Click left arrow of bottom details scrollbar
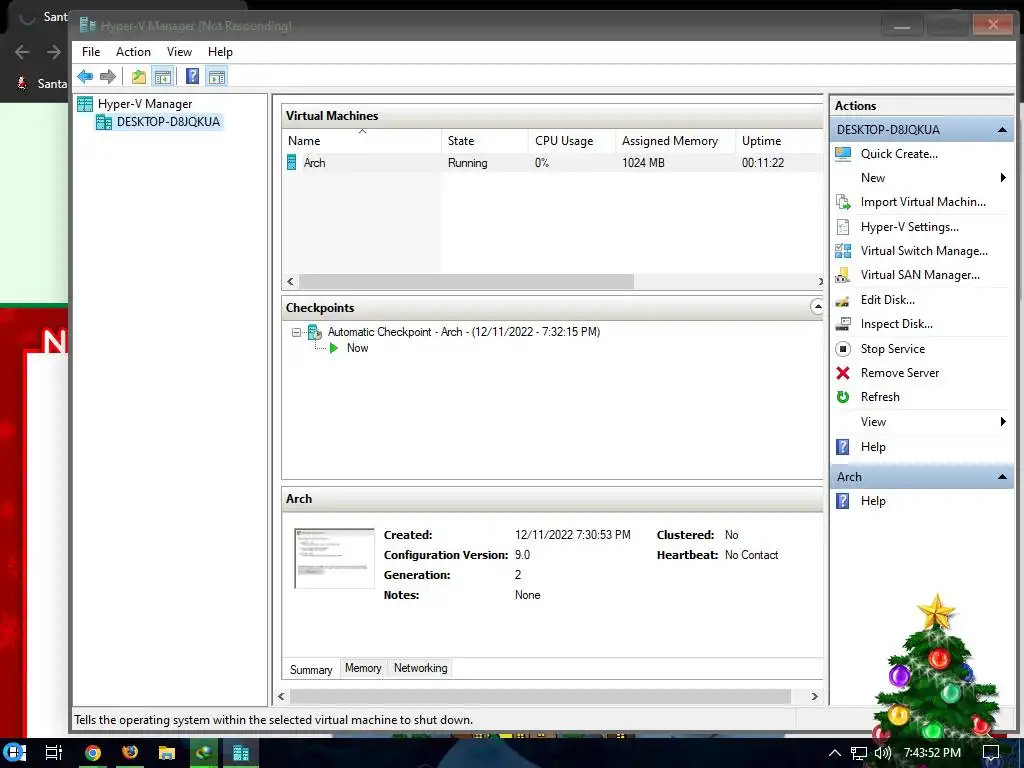Image resolution: width=1024 pixels, height=768 pixels. pyautogui.click(x=281, y=697)
